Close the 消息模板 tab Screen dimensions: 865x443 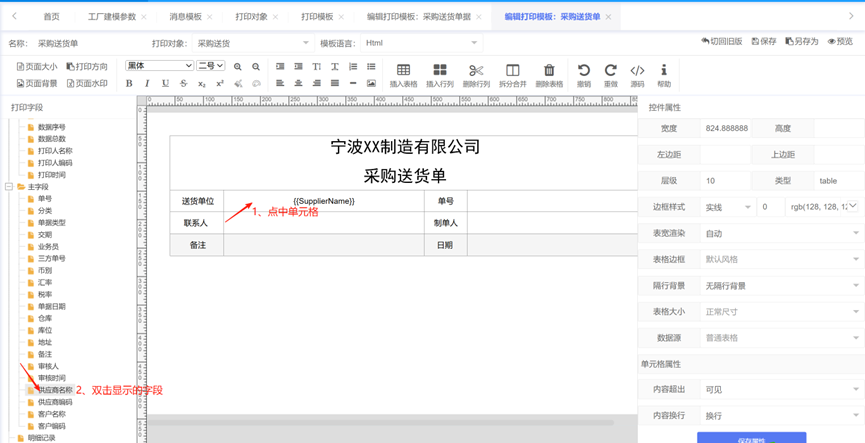(x=210, y=17)
